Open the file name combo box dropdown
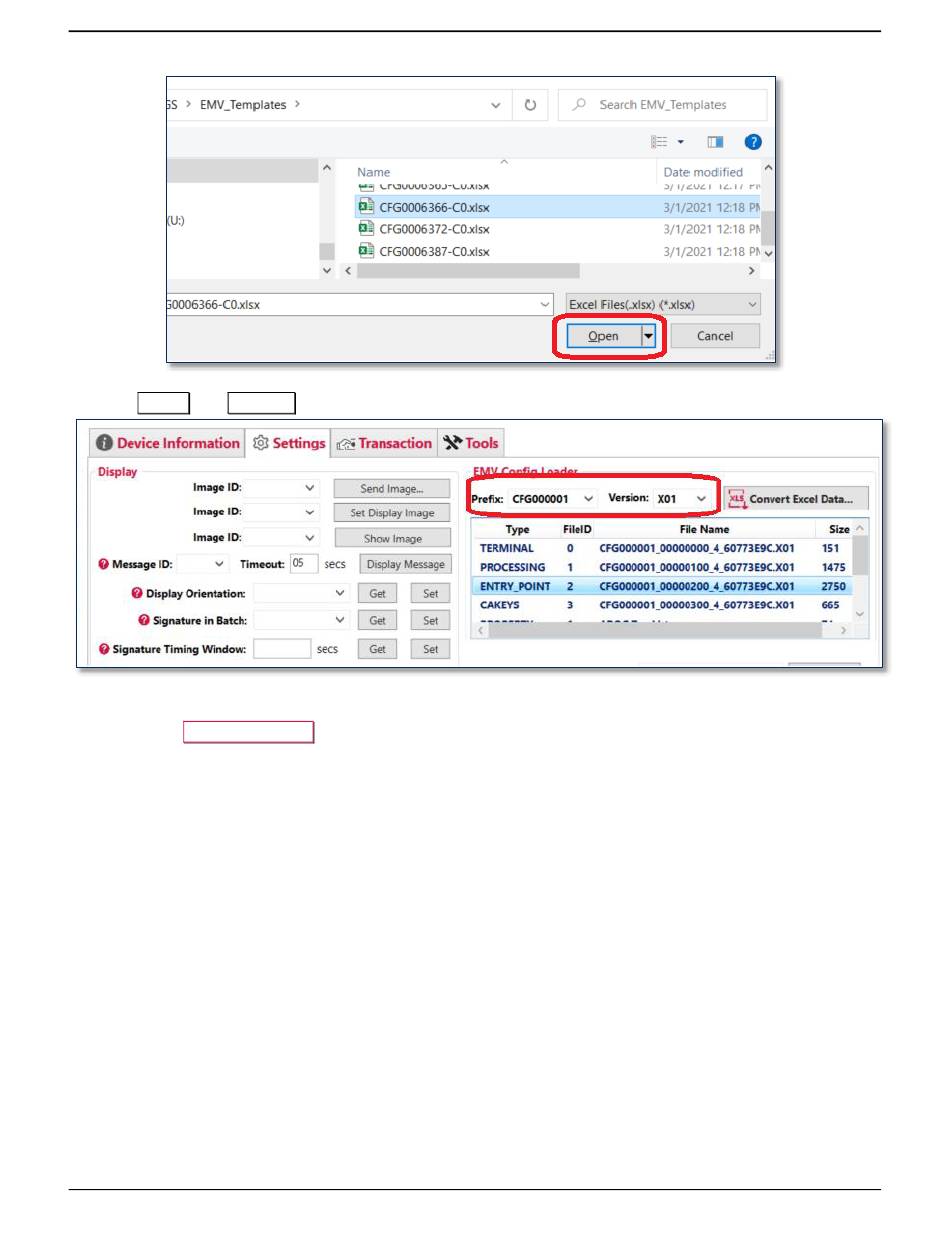Screen dimensions: 950x1260 545,304
